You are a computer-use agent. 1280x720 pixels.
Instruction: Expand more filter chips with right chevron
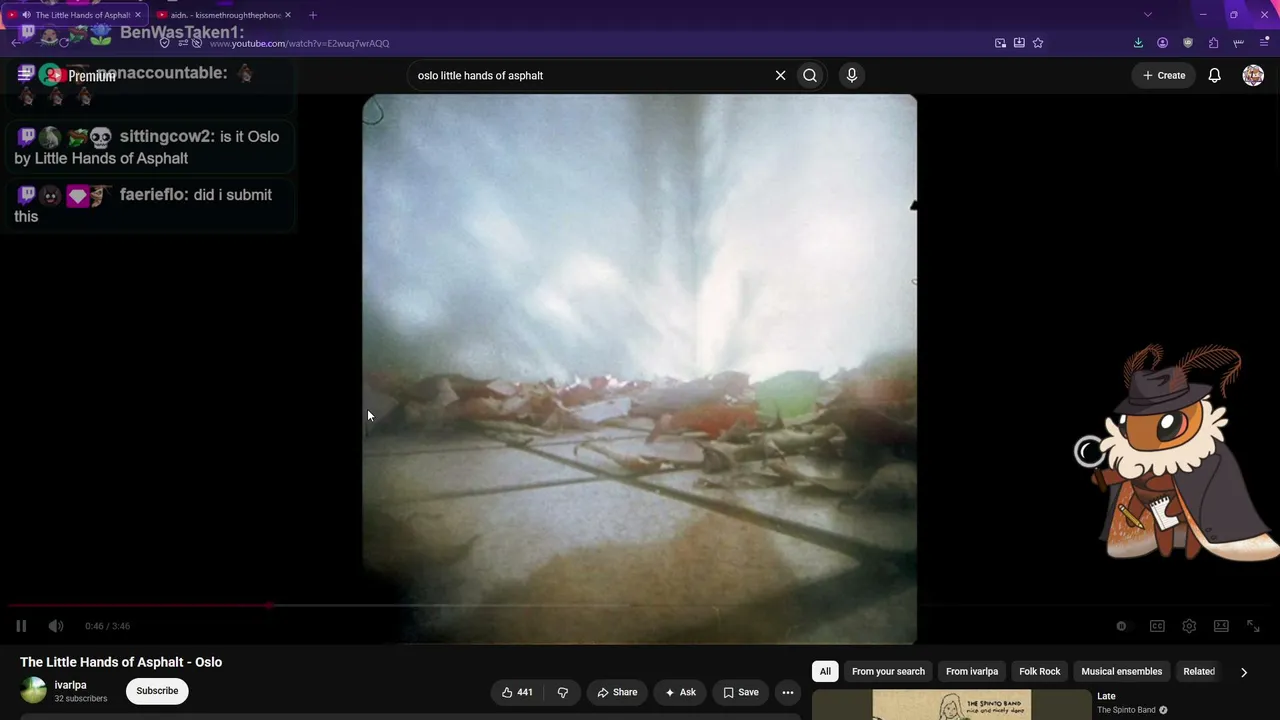[x=1244, y=672]
